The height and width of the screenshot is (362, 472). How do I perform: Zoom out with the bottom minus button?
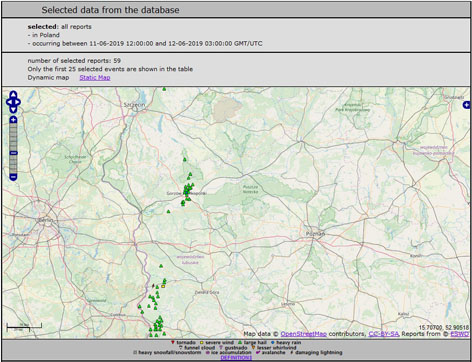pos(13,177)
